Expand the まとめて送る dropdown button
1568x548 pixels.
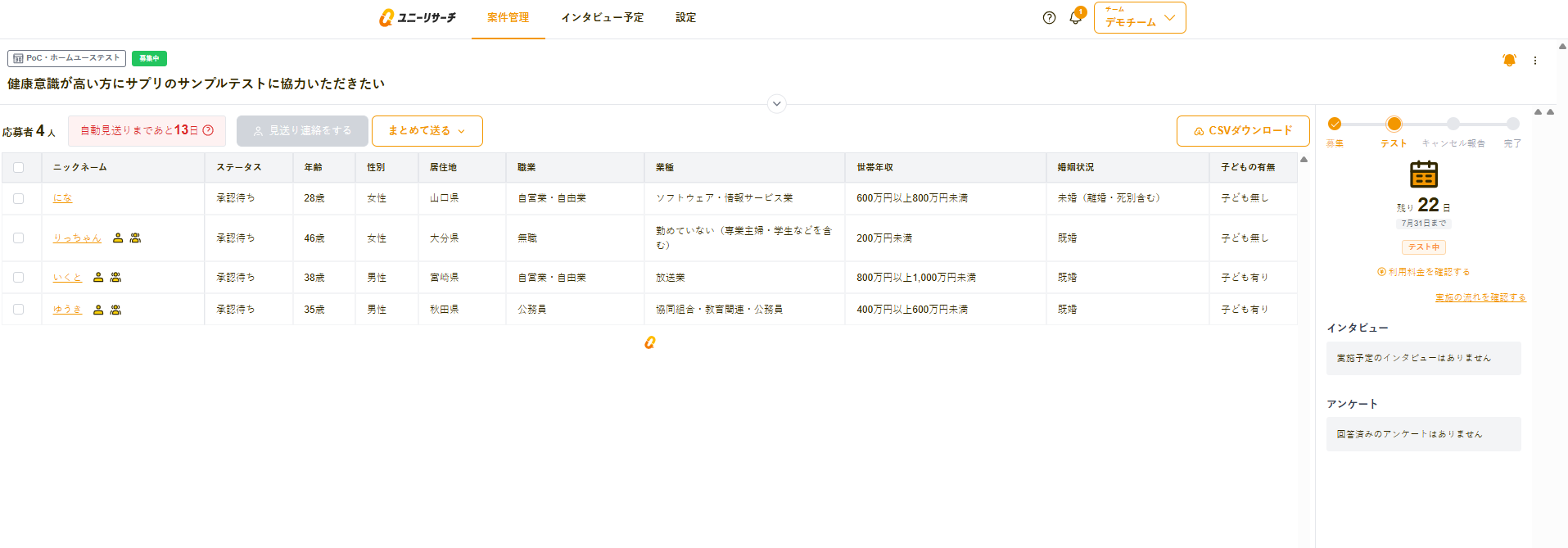pos(427,131)
